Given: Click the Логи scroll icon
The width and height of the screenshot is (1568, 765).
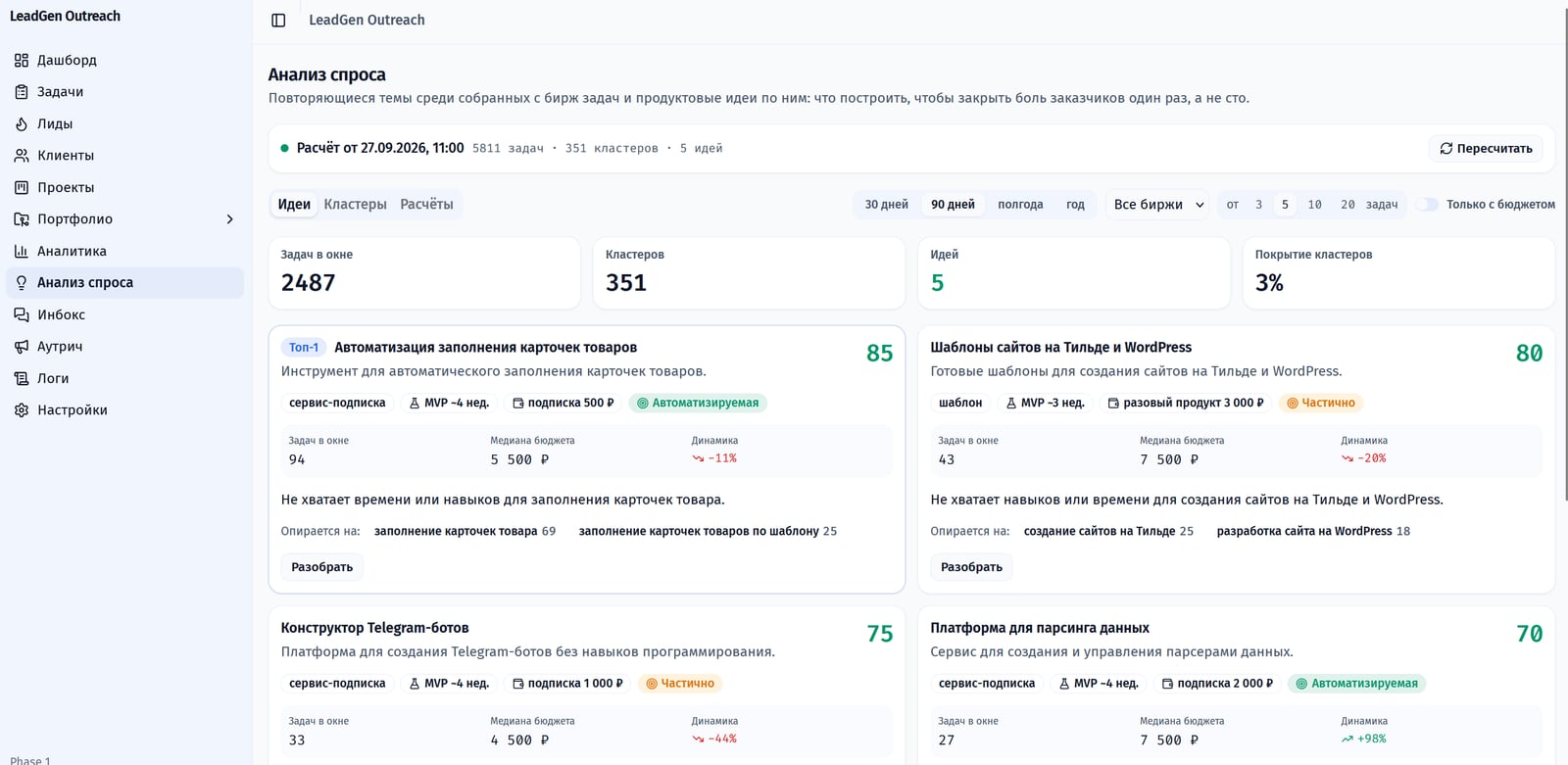Looking at the screenshot, I should click(x=22, y=378).
